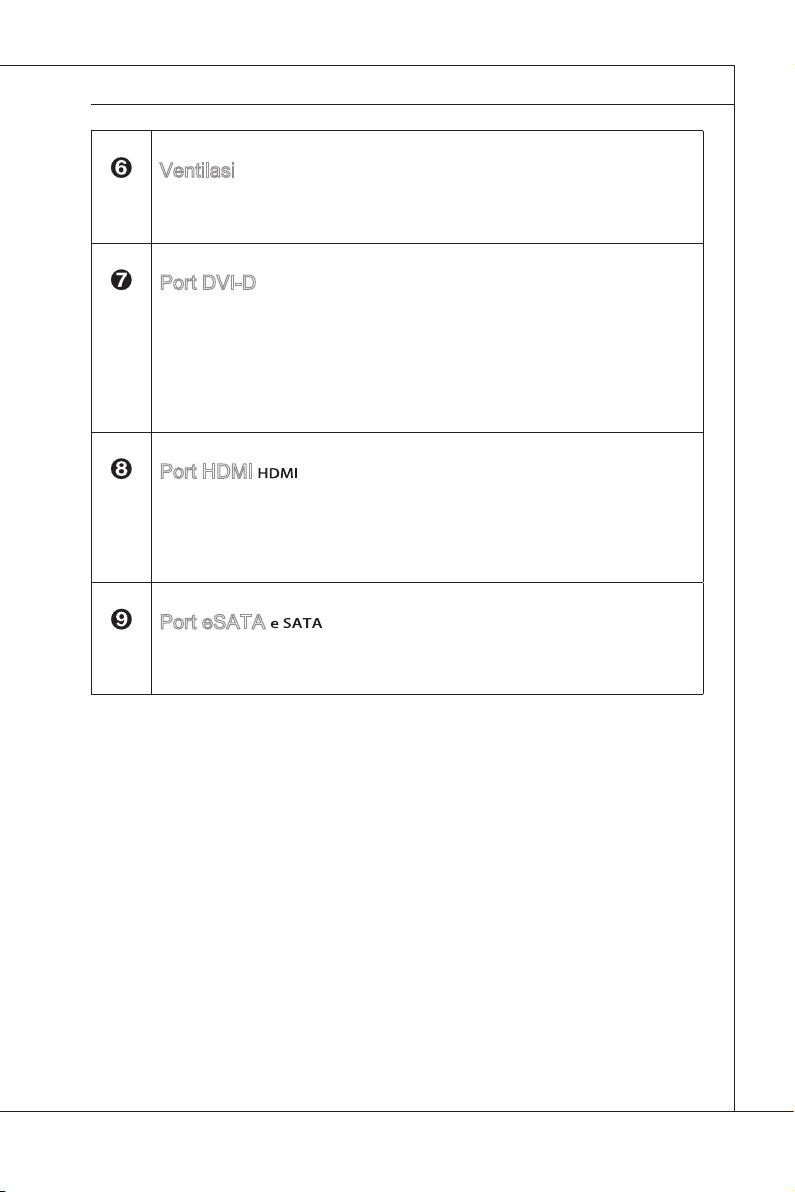Click the number cell below circled 7
795x1192 pixels.
pos(121,362)
